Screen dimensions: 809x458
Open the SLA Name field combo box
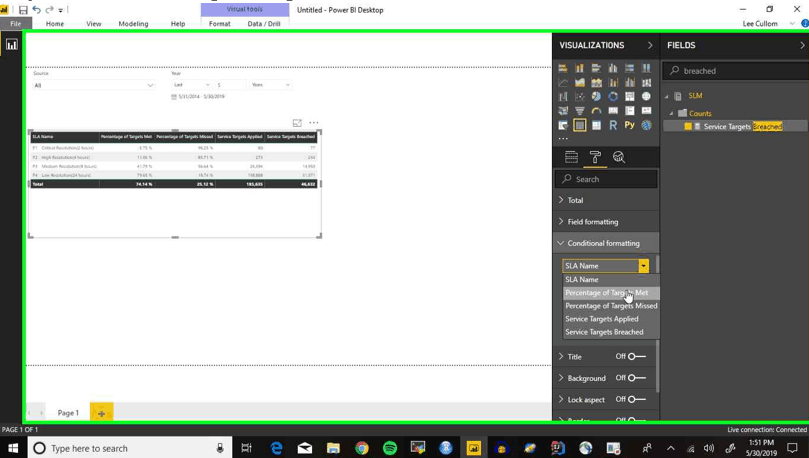(605, 266)
